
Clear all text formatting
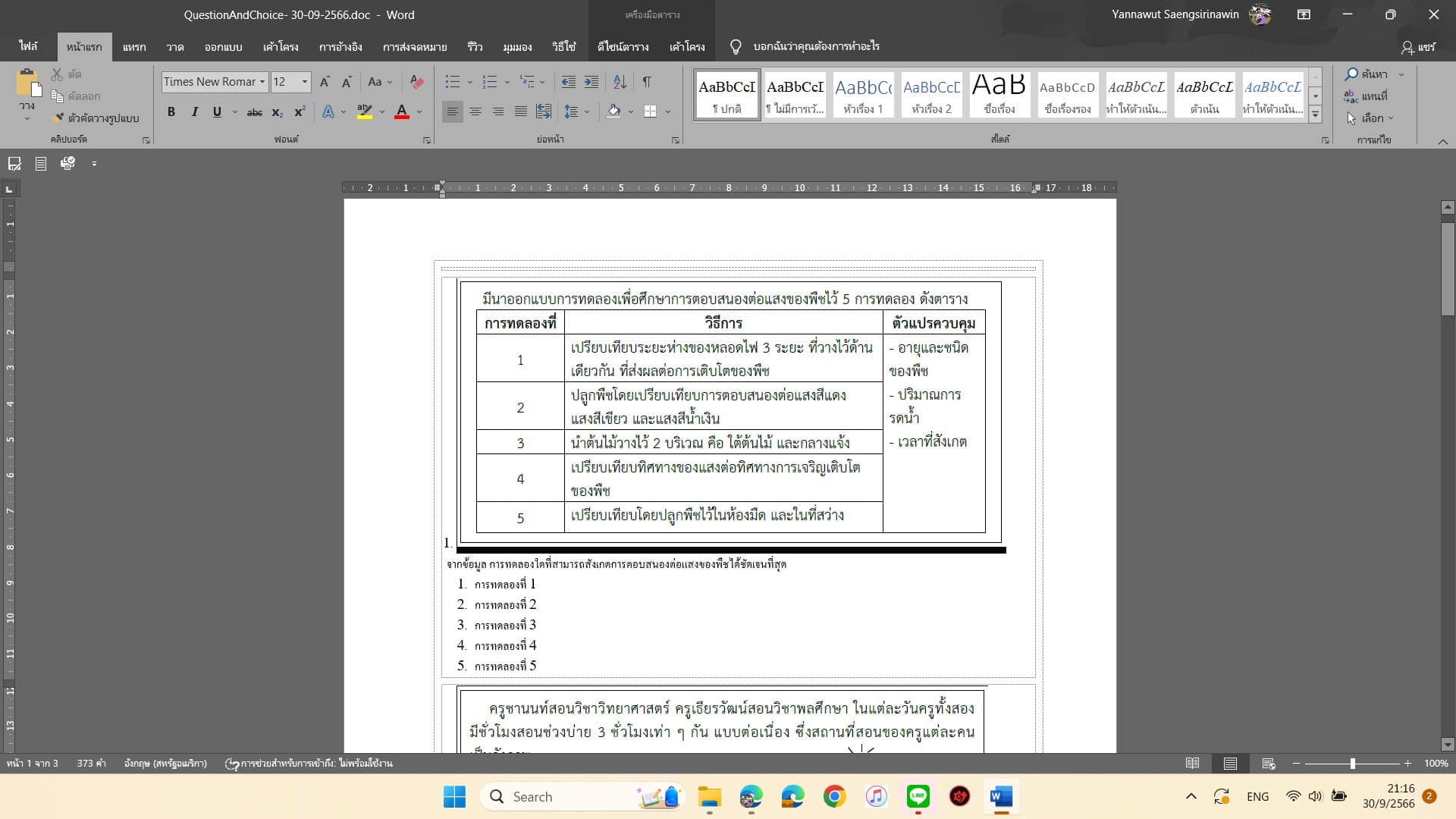[x=416, y=81]
